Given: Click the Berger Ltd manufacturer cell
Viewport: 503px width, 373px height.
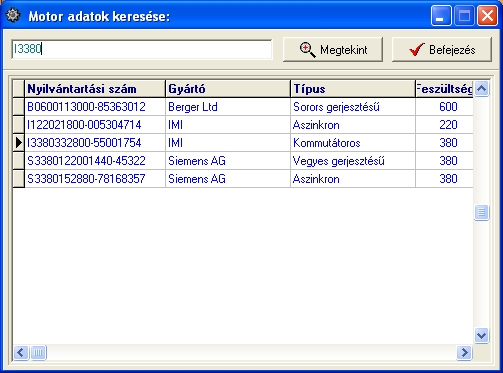Looking at the screenshot, I should (228, 107).
